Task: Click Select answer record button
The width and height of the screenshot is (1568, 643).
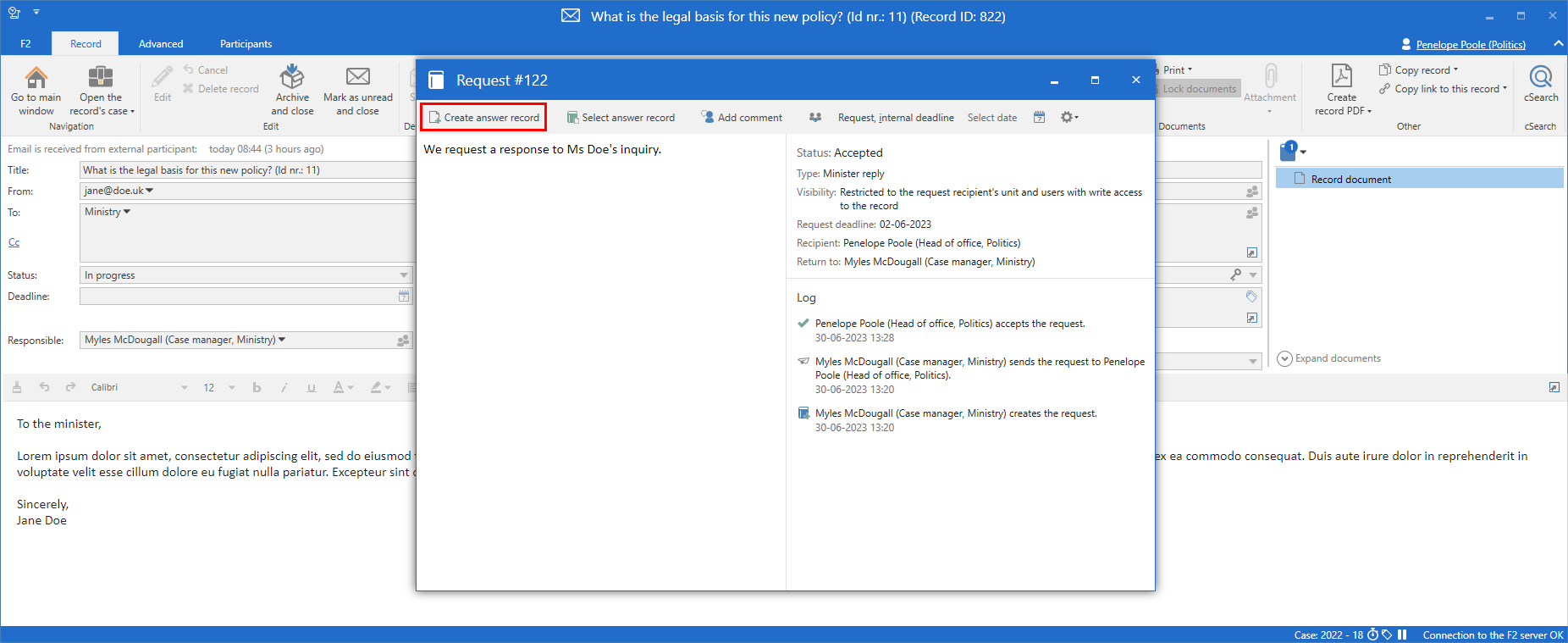Action: [621, 118]
